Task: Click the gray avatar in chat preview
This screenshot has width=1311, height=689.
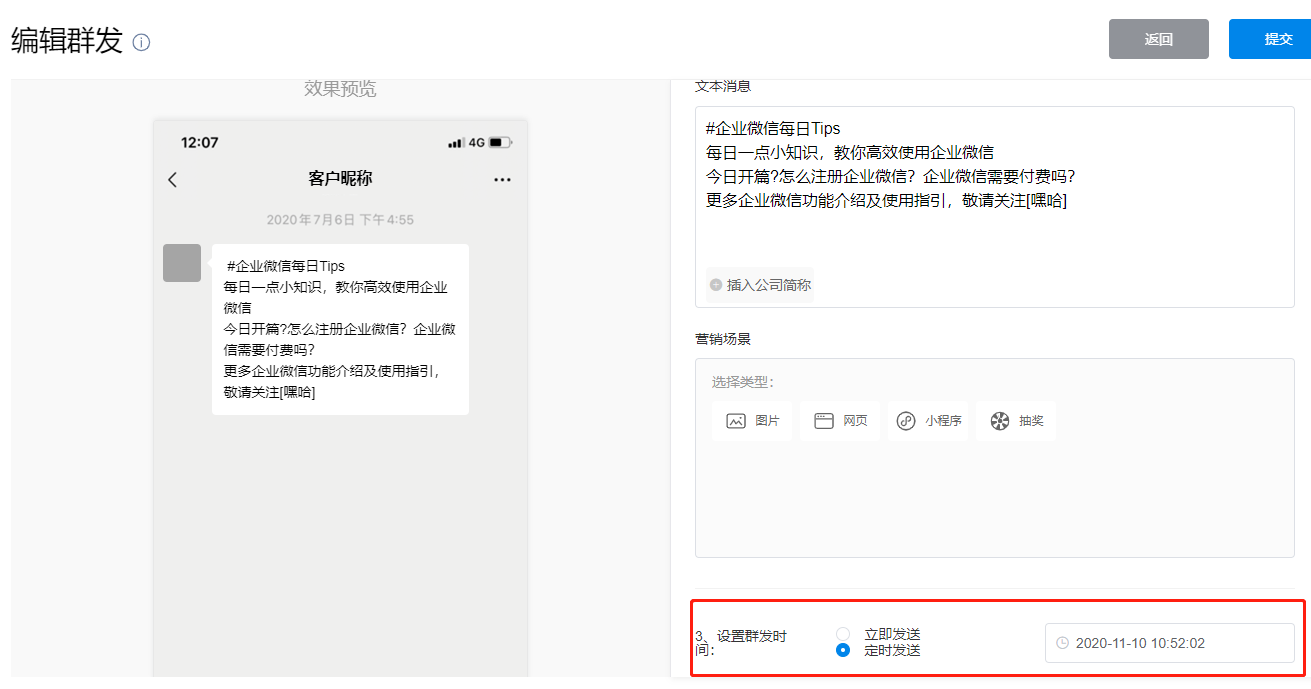Action: click(x=182, y=263)
